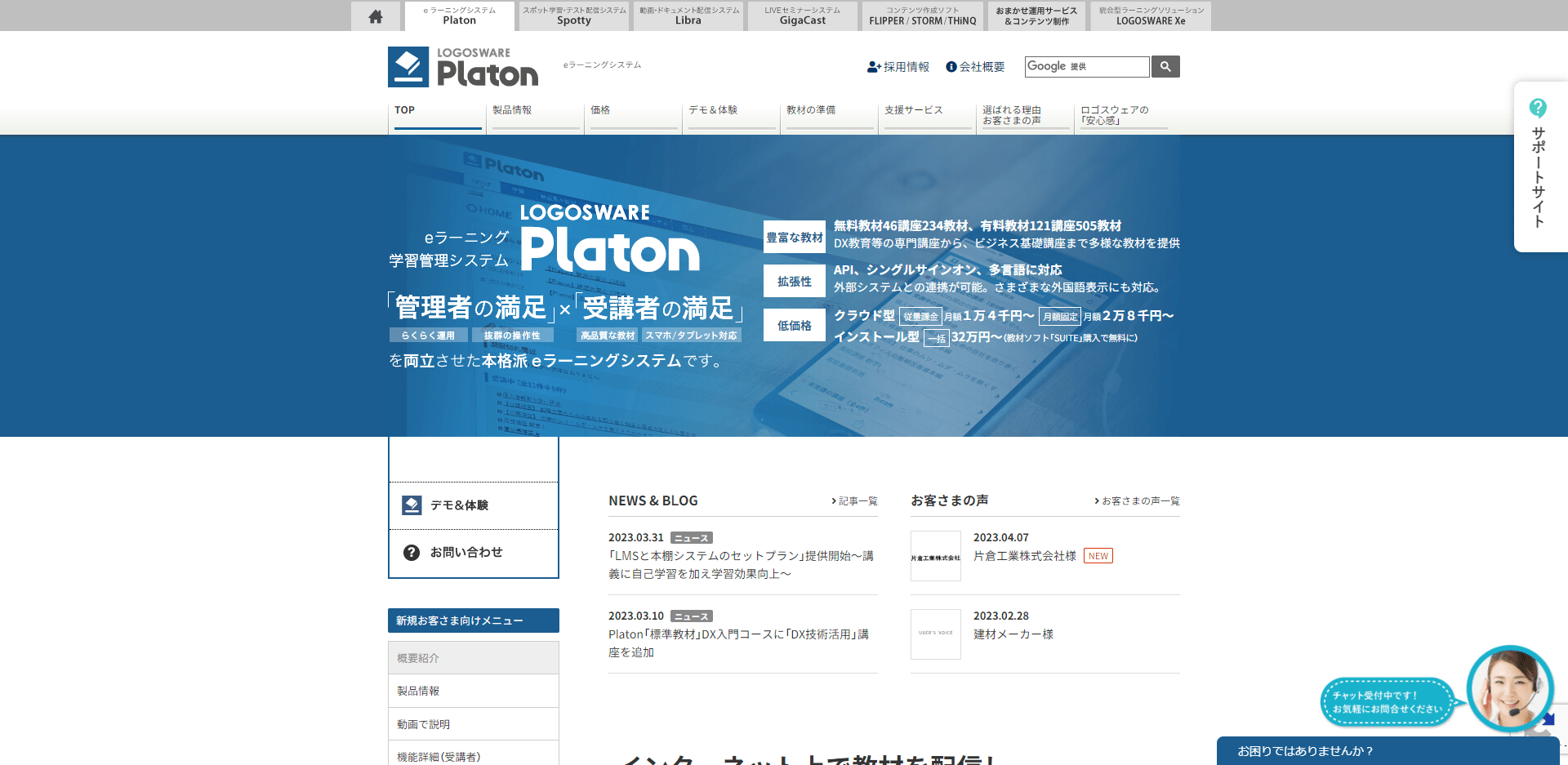Click the デモ&体験 sidebar icon
The width and height of the screenshot is (1568, 765).
tap(412, 505)
